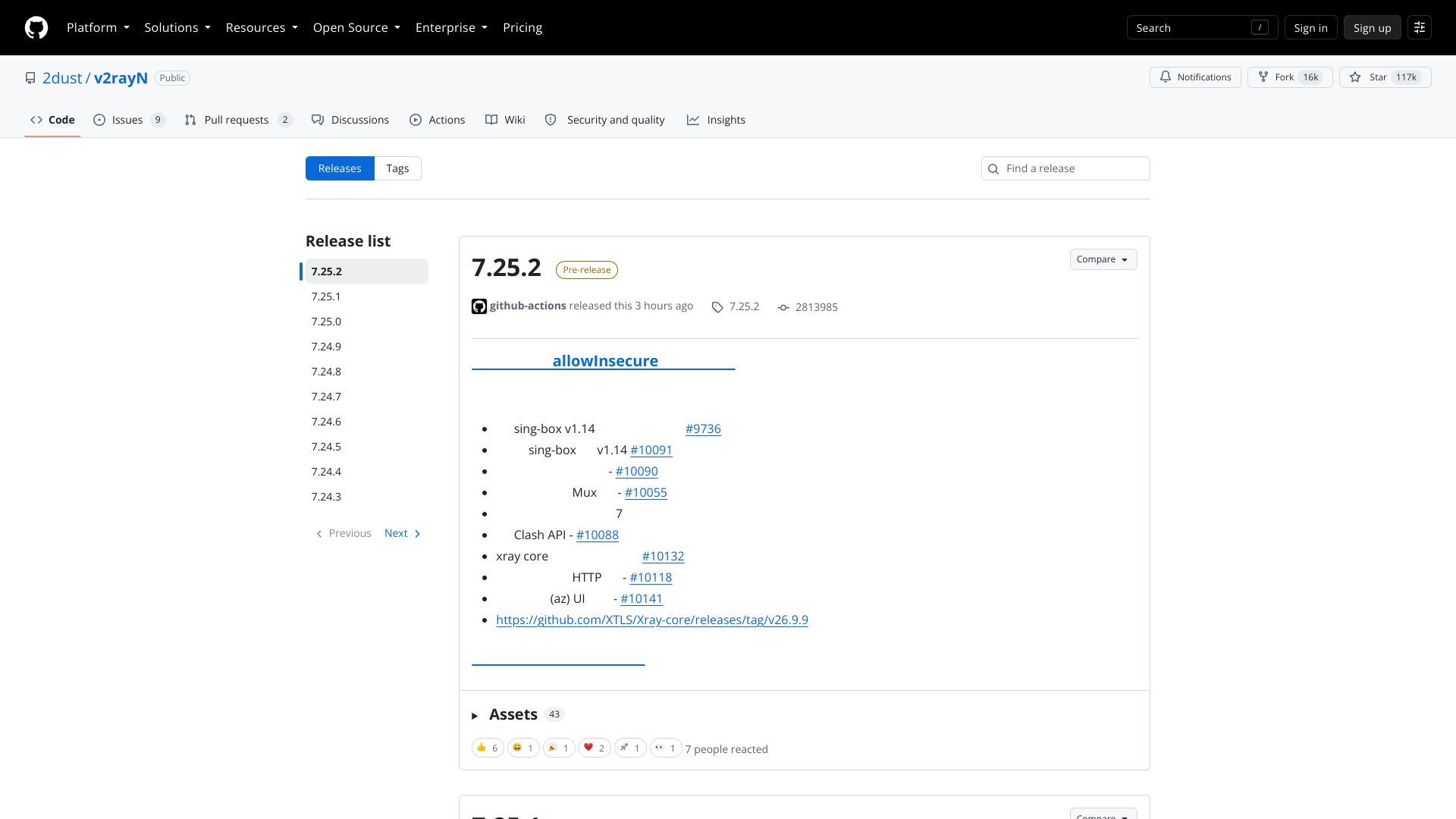The image size is (1456, 819).
Task: Open the Enterprise dropdown
Action: (x=451, y=27)
